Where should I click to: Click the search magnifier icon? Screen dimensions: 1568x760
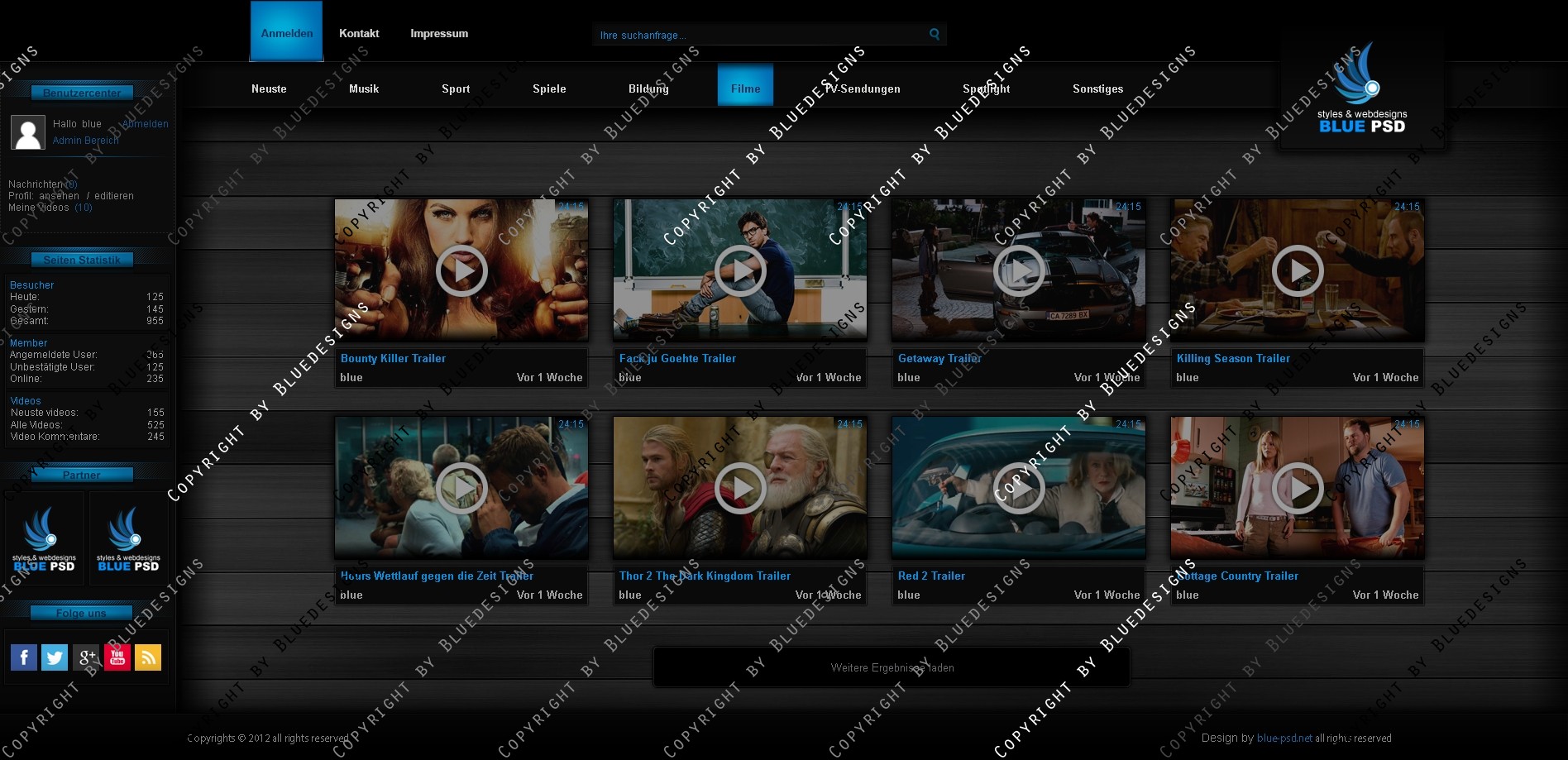click(935, 34)
